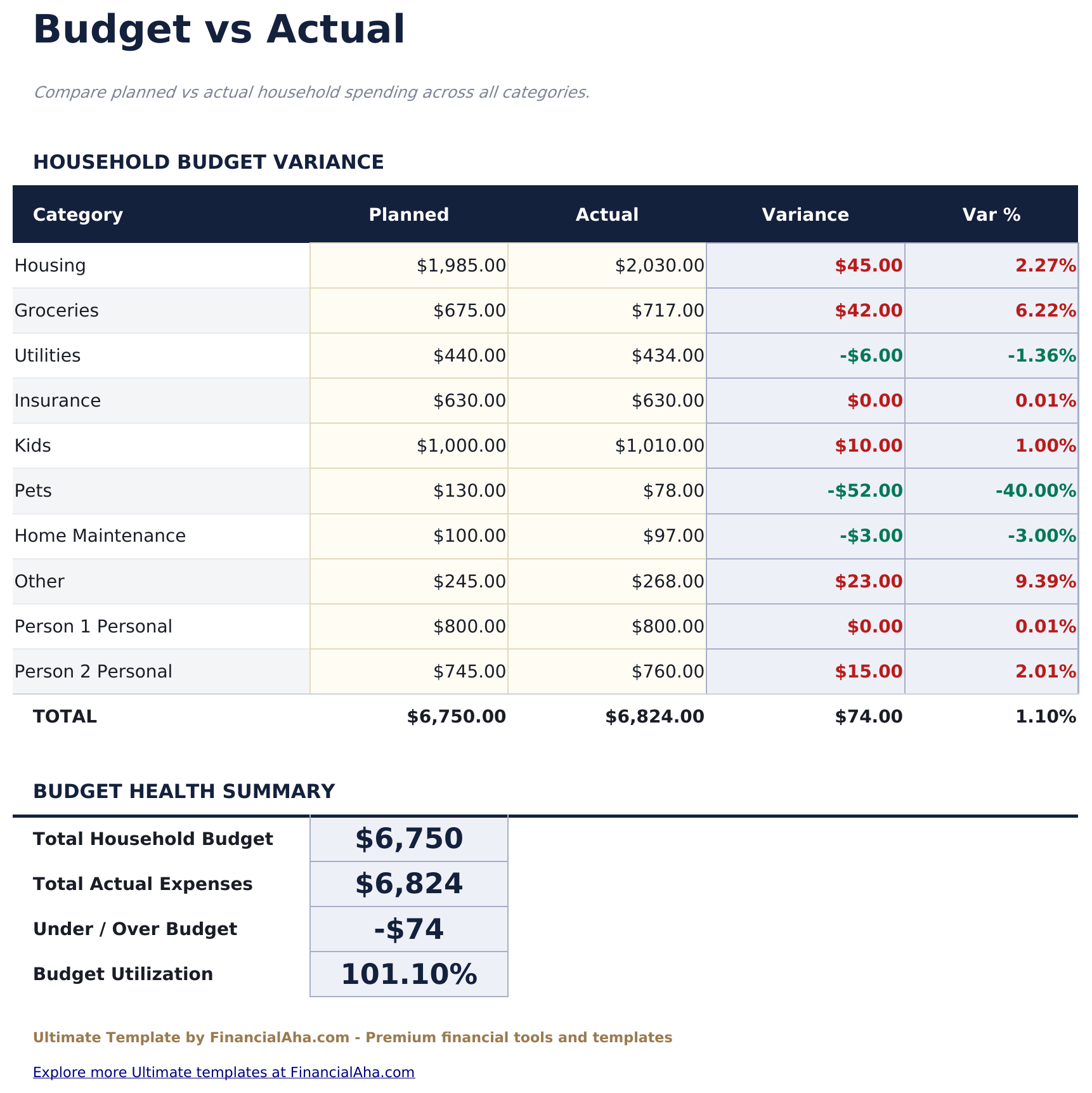Viewport: 1092px width, 1093px height.
Task: Select the Variance column header
Action: (x=805, y=214)
